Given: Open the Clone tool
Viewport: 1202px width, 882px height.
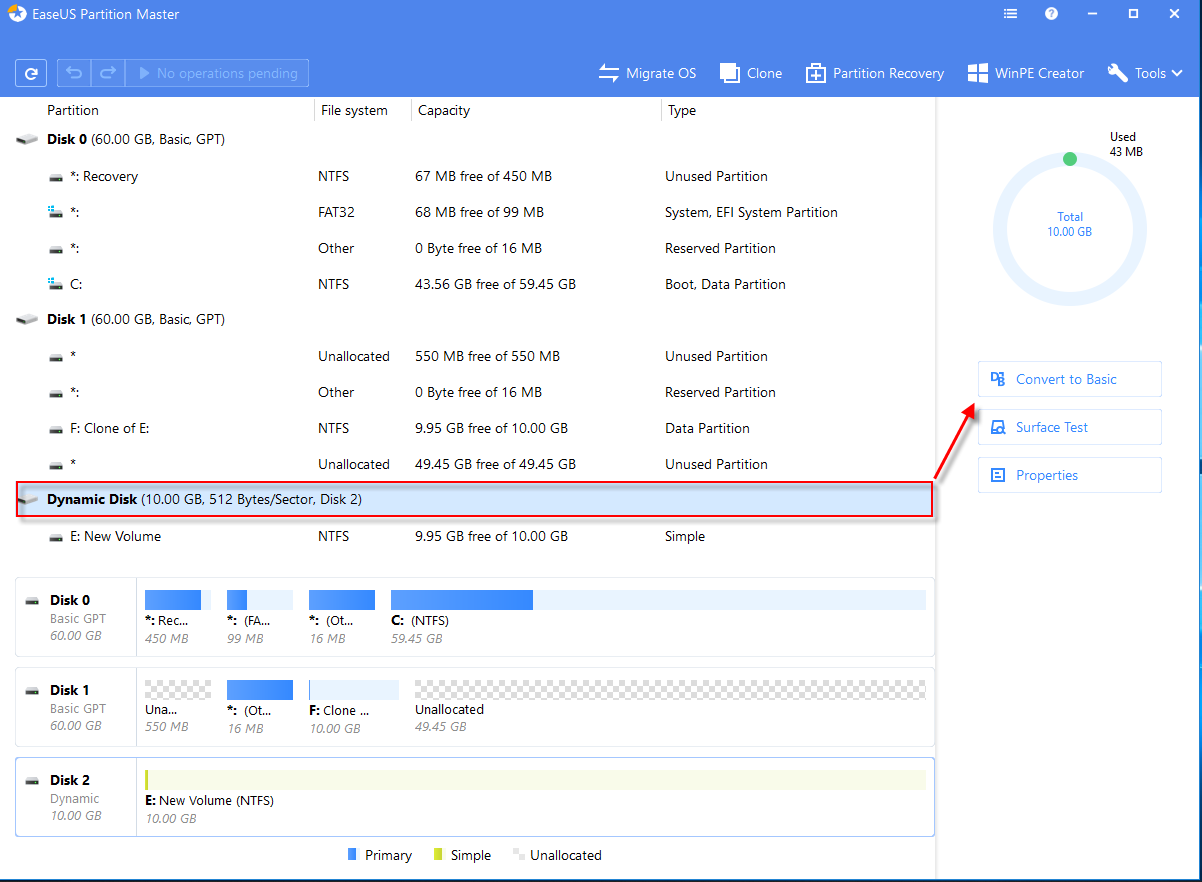Looking at the screenshot, I should tap(751, 73).
